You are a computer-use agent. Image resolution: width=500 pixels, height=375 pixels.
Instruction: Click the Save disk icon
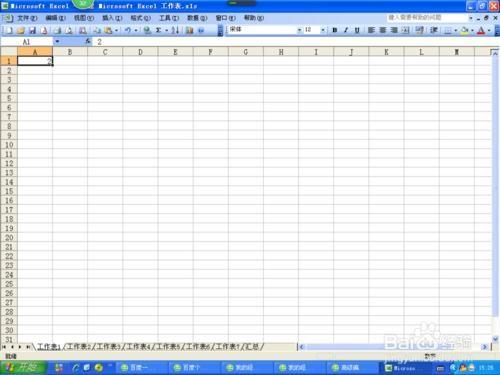[32, 31]
